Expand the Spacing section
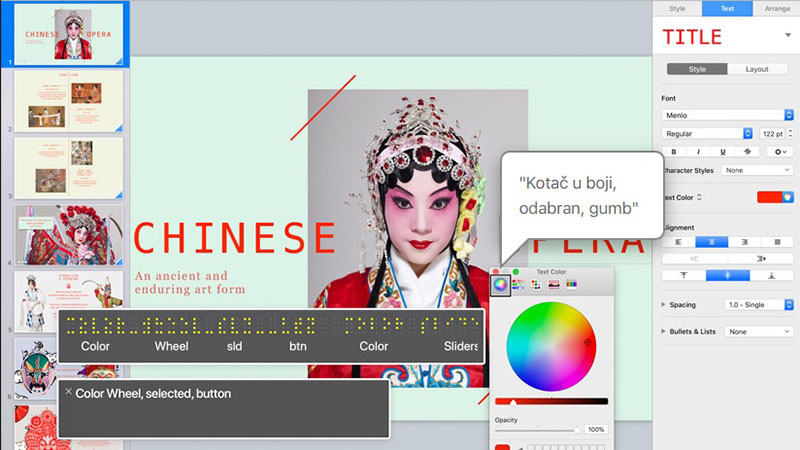 [666, 304]
